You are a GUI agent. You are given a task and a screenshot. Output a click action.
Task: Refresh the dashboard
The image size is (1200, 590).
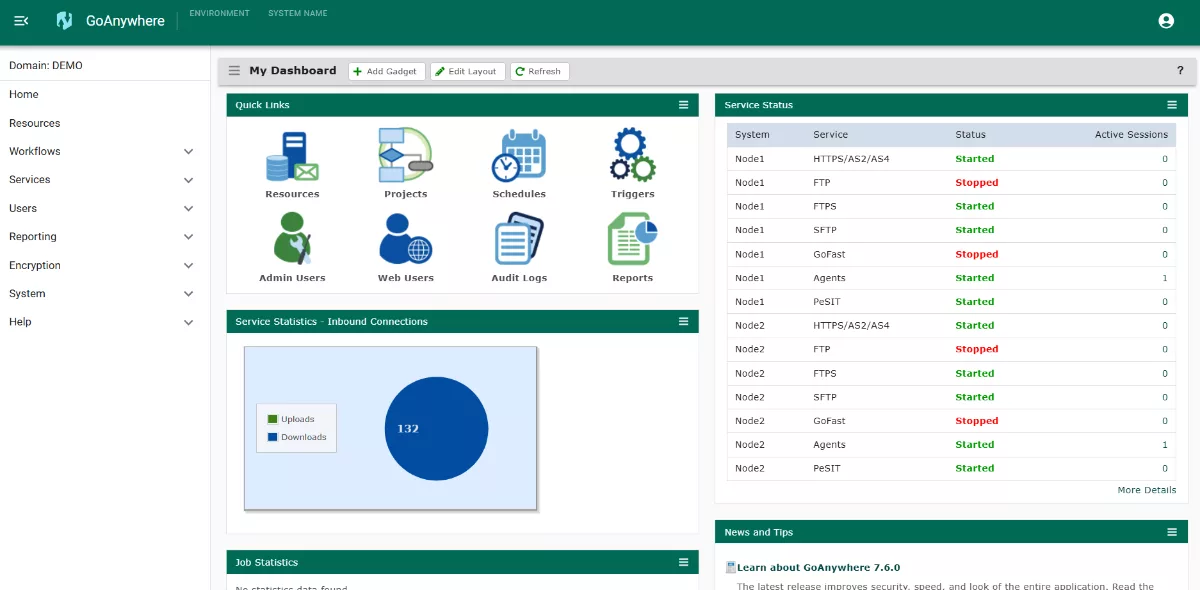pos(540,72)
